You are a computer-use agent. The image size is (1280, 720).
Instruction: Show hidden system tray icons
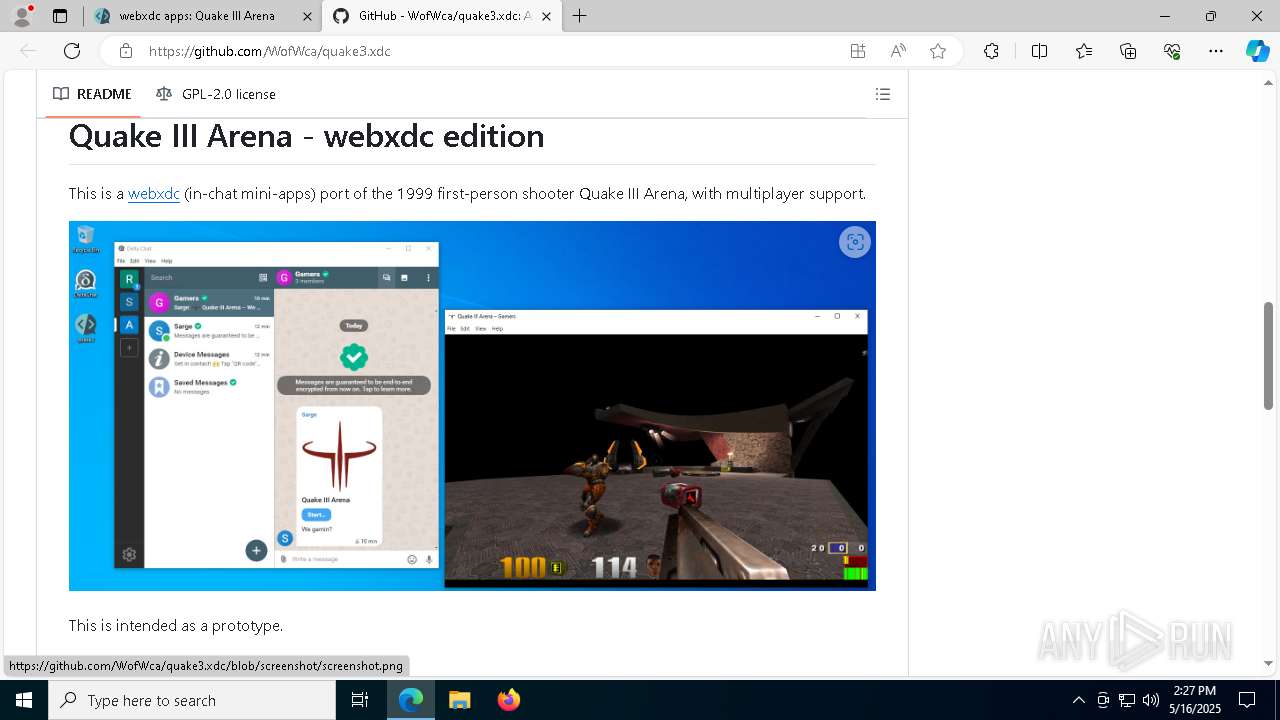point(1078,700)
